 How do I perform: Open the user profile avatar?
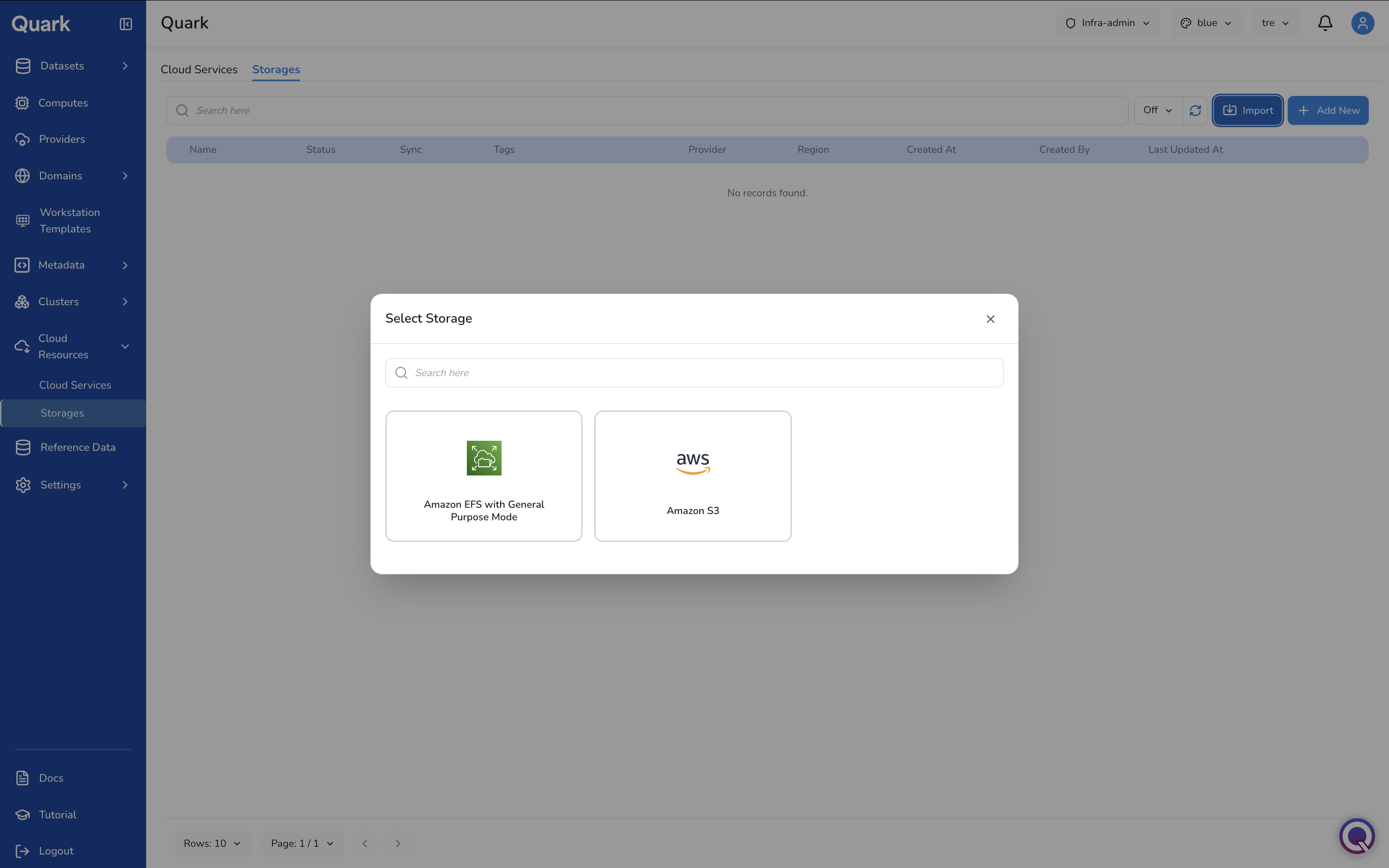[1362, 23]
